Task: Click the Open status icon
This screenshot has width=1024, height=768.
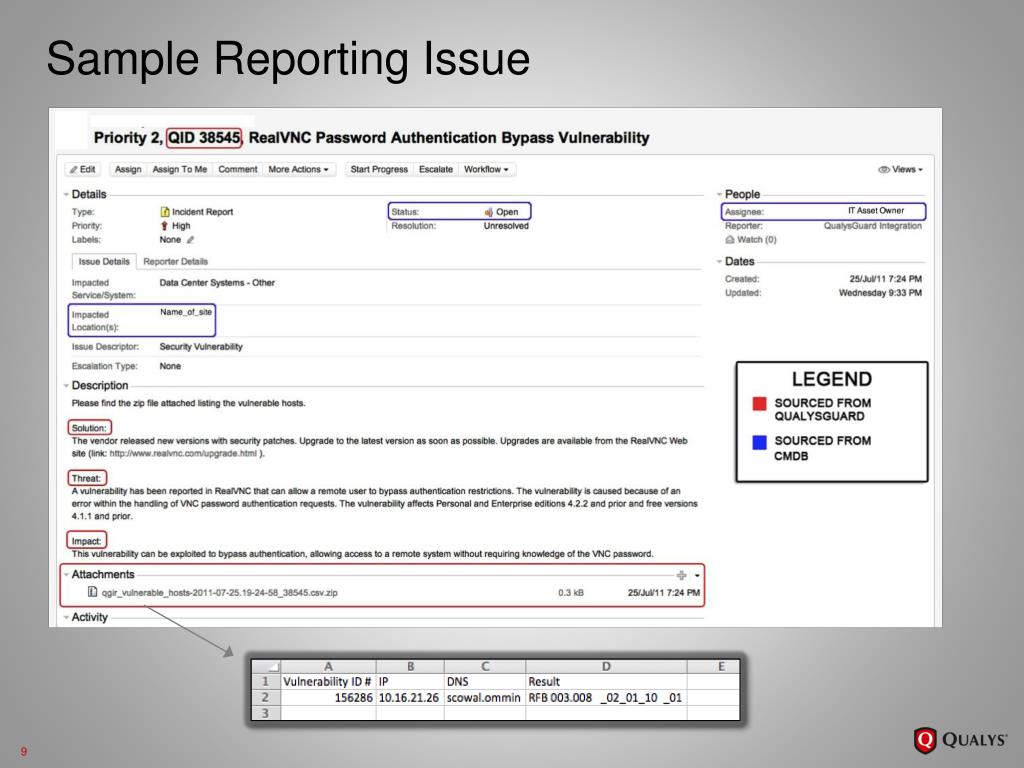Action: coord(488,212)
